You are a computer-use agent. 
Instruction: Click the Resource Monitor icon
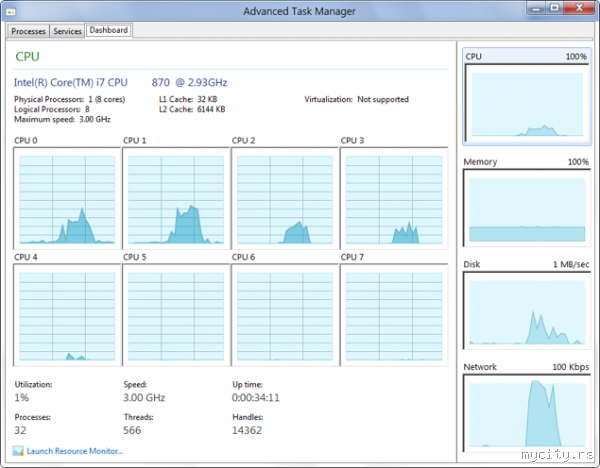[x=18, y=451]
